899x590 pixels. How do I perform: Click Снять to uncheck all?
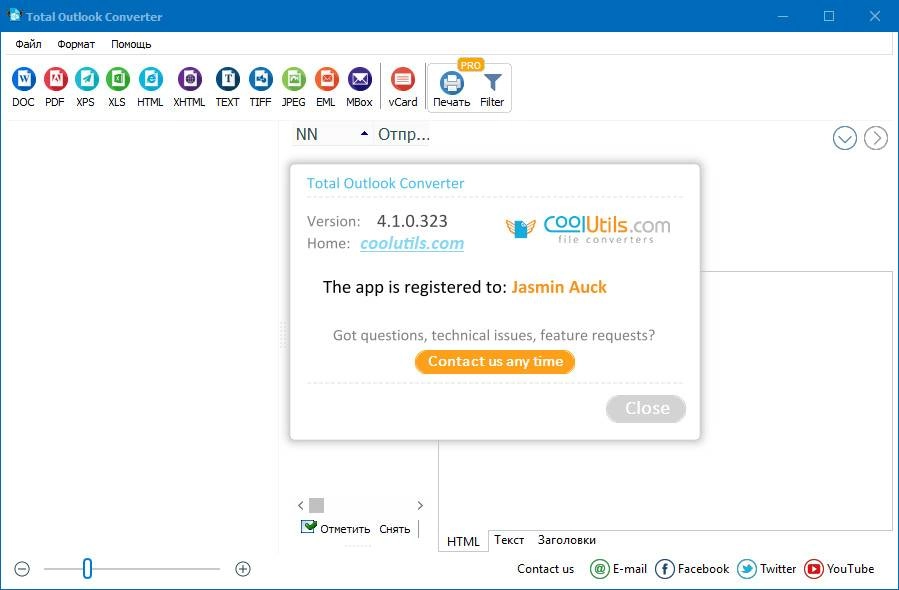click(x=394, y=529)
